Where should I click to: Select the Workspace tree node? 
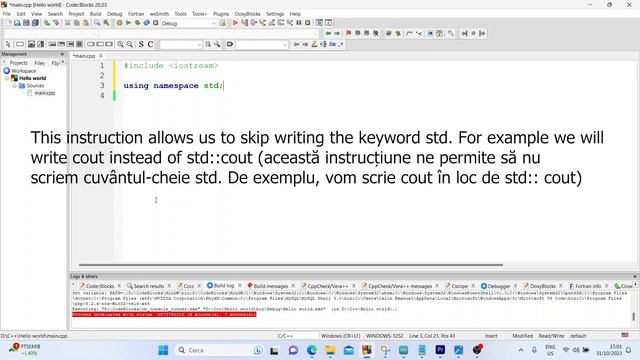pyautogui.click(x=24, y=71)
